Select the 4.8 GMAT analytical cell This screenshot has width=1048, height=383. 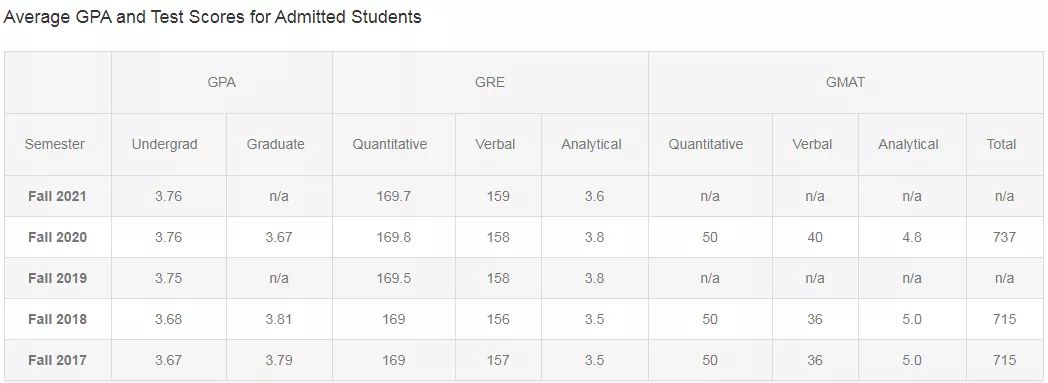click(912, 237)
